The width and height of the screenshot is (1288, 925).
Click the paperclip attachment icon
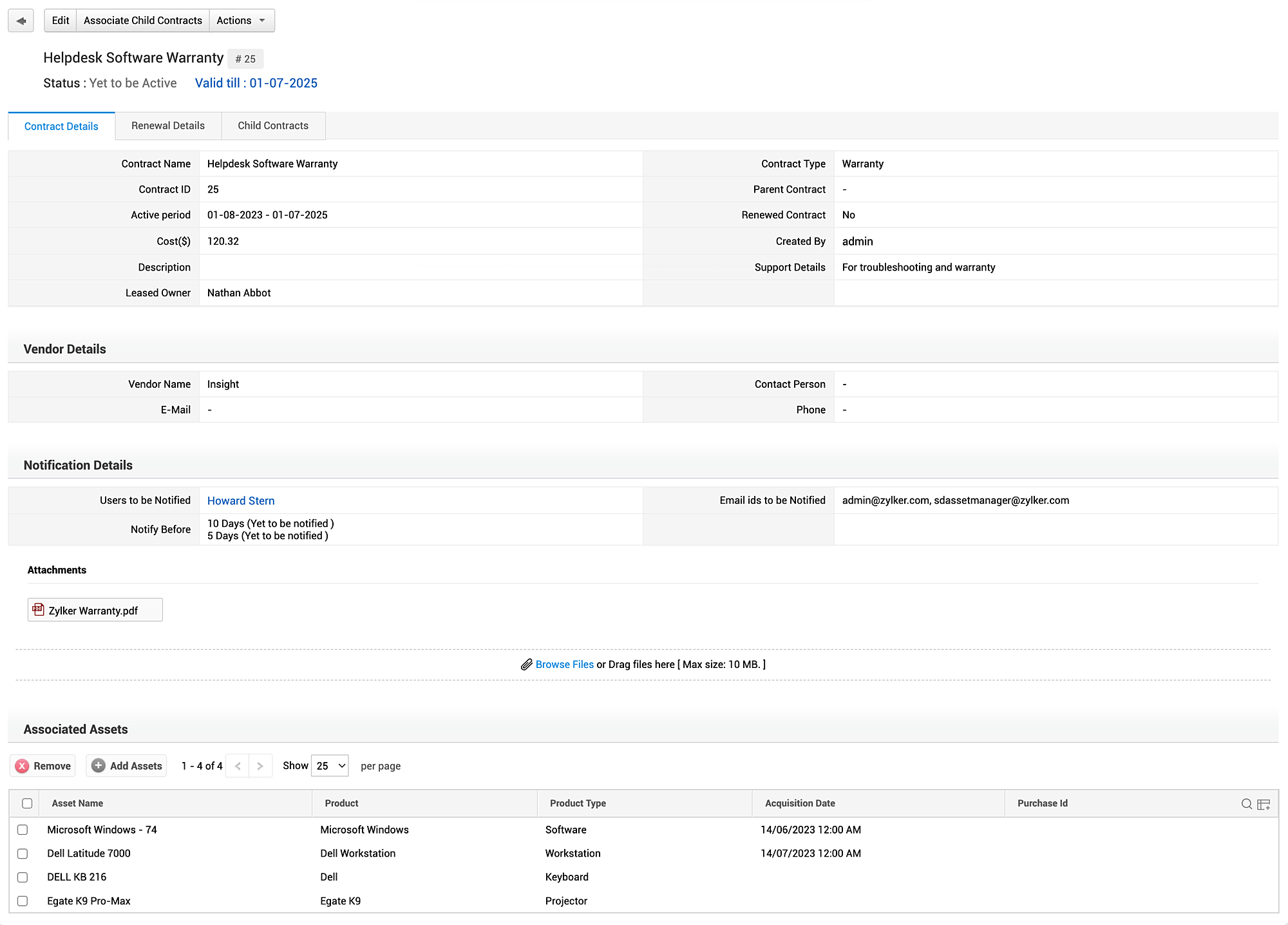coord(526,665)
